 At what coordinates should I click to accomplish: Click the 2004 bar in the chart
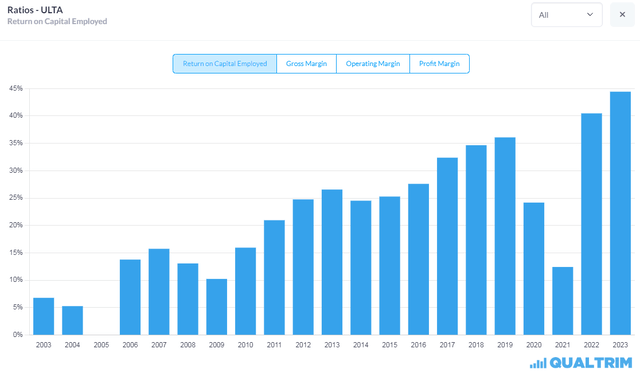(72, 321)
